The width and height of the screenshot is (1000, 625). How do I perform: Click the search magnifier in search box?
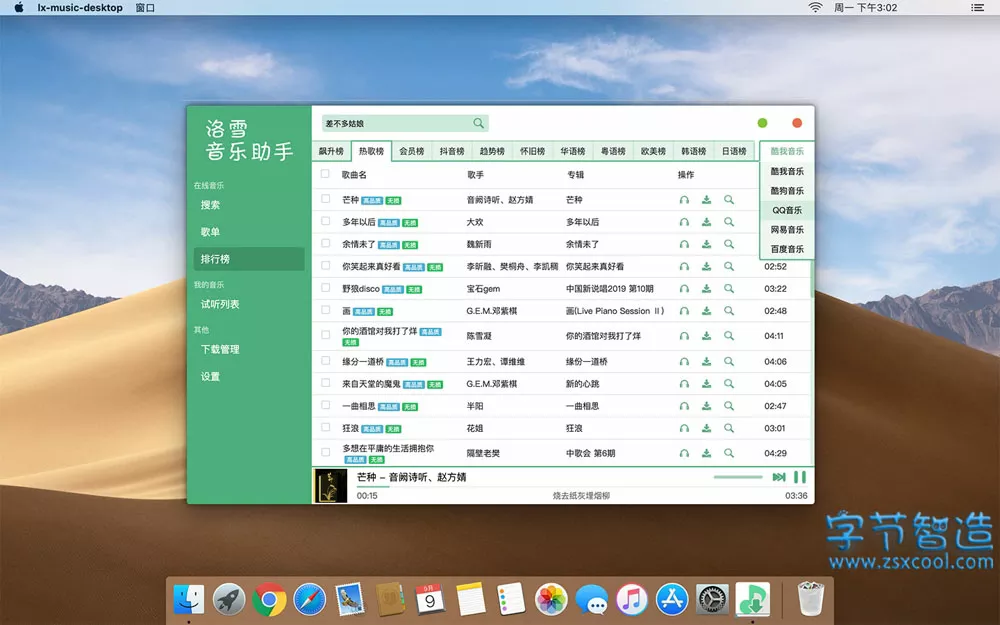click(x=479, y=123)
